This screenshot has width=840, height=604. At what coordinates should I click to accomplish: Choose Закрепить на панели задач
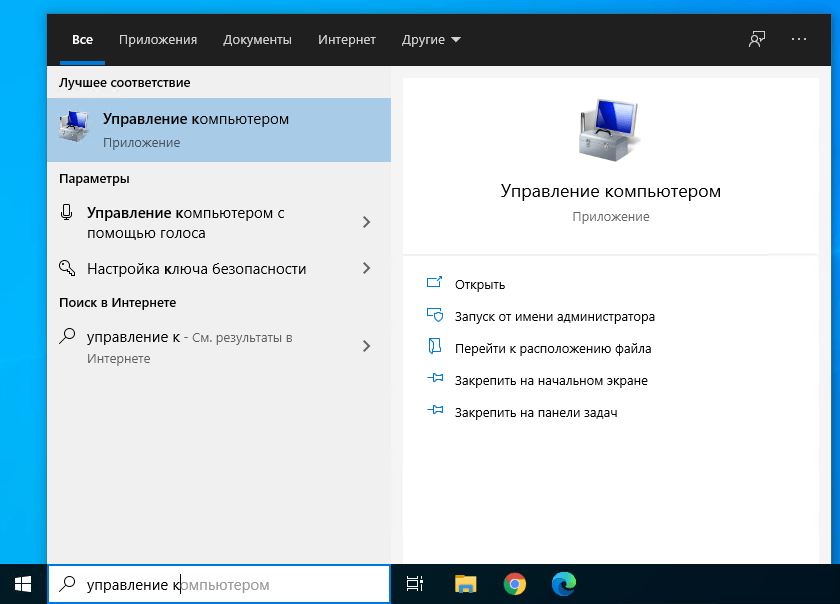536,413
